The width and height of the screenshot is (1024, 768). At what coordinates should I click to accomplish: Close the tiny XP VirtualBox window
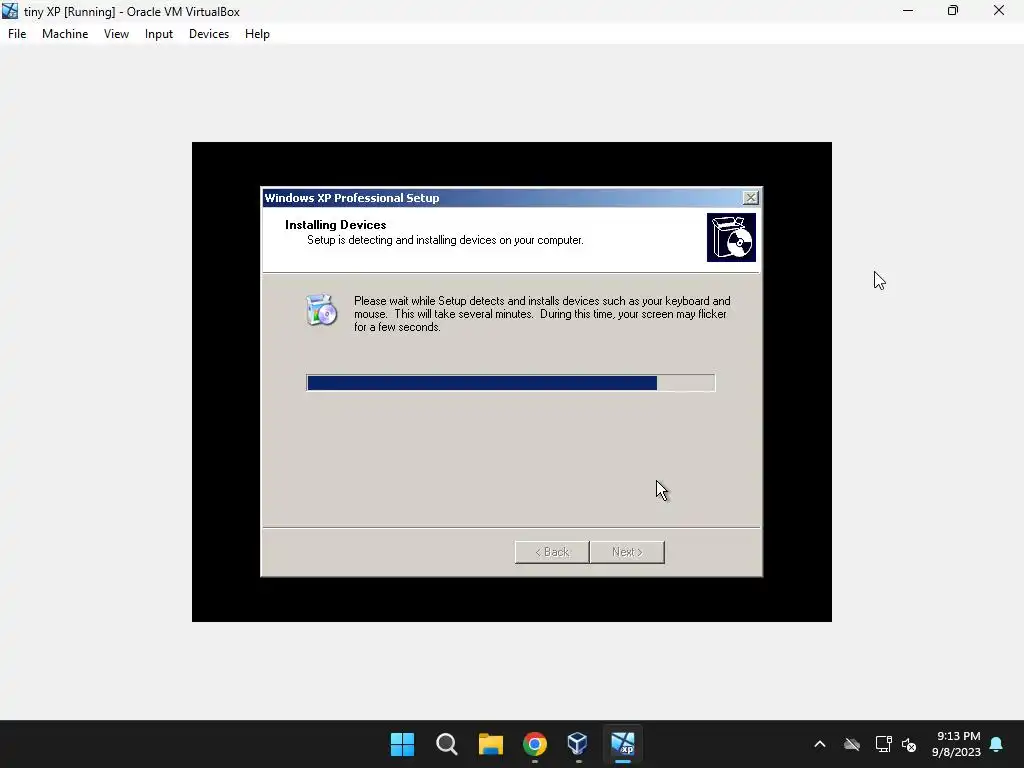pyautogui.click(x=999, y=10)
